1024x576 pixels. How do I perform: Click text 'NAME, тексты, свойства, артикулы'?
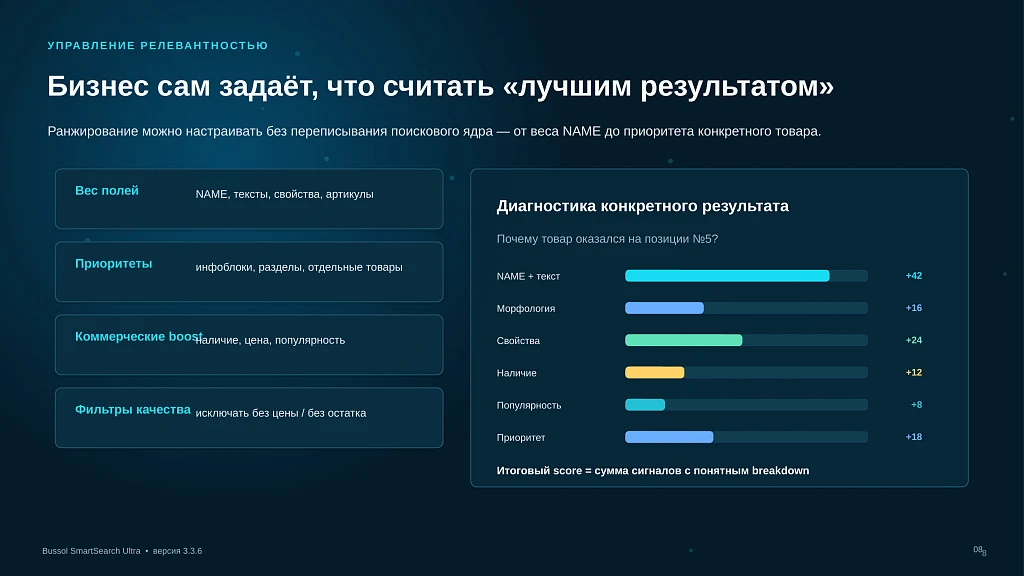click(x=285, y=194)
